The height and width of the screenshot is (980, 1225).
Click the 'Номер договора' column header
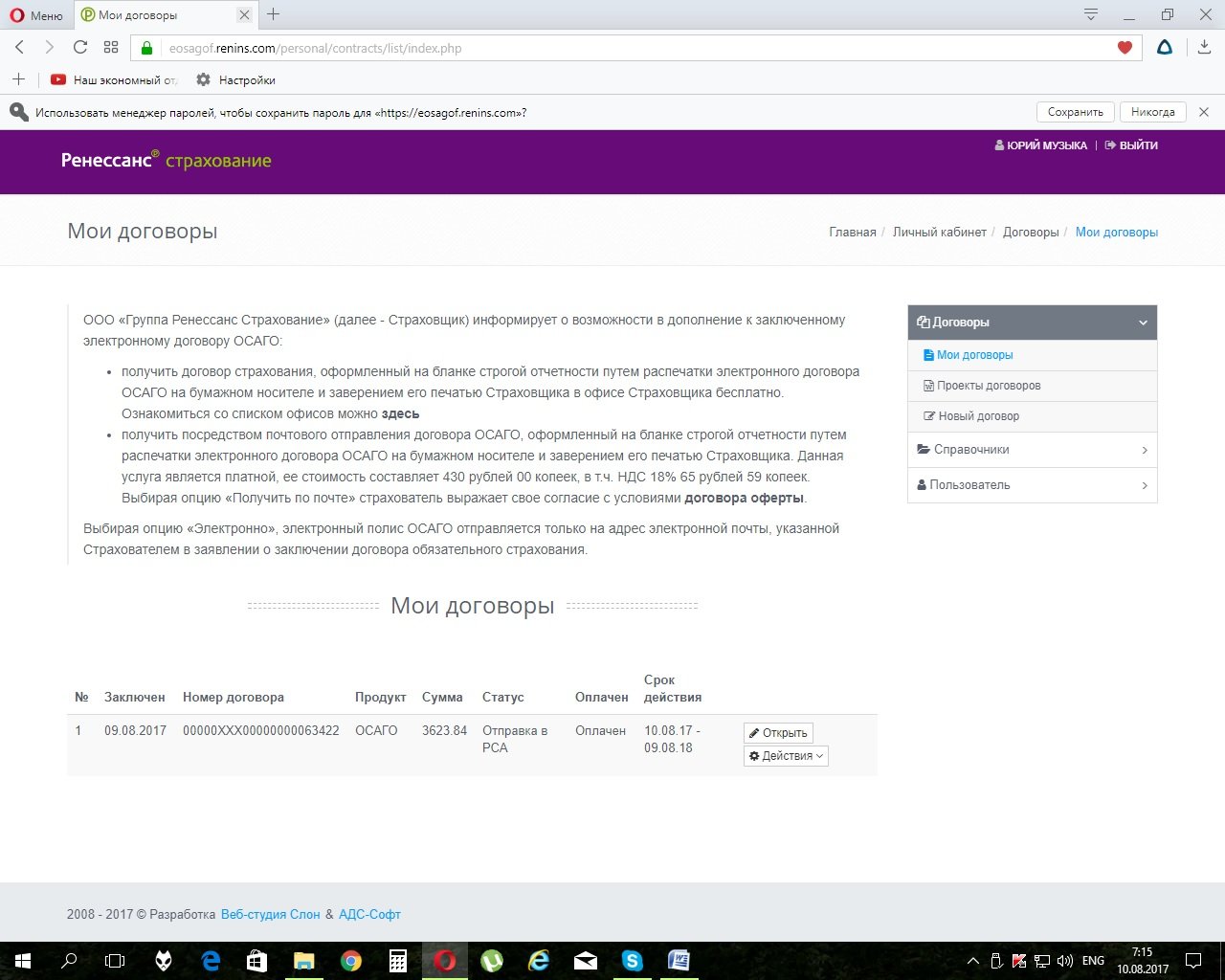pos(234,697)
